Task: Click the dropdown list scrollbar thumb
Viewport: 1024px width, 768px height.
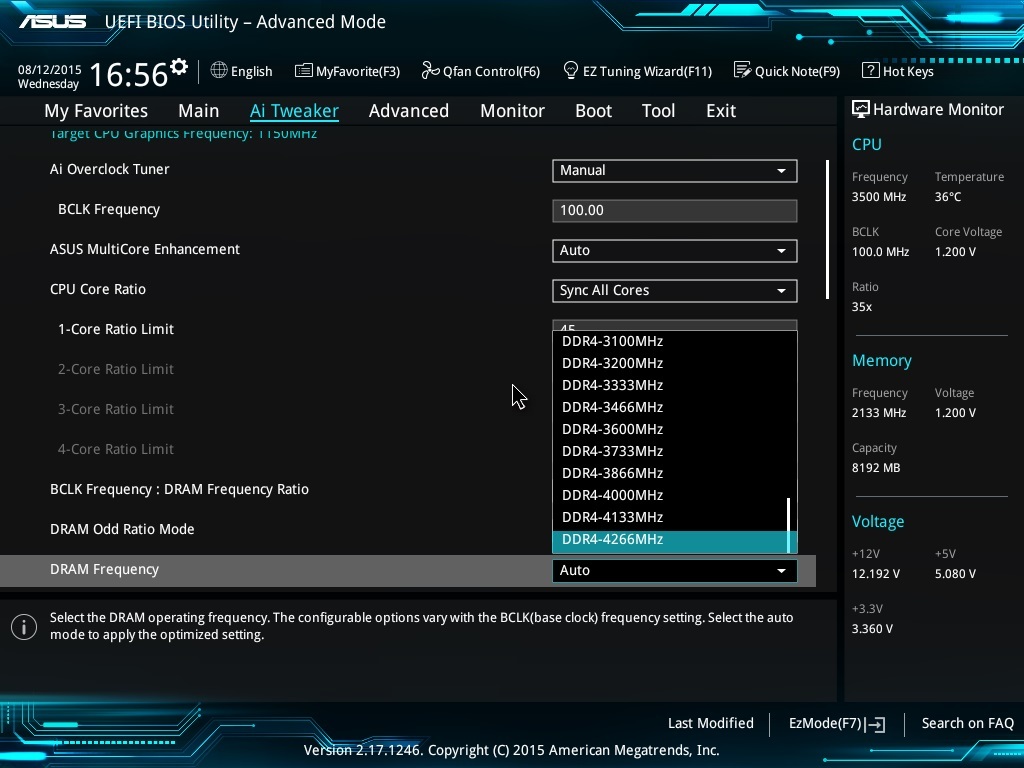Action: tap(789, 524)
